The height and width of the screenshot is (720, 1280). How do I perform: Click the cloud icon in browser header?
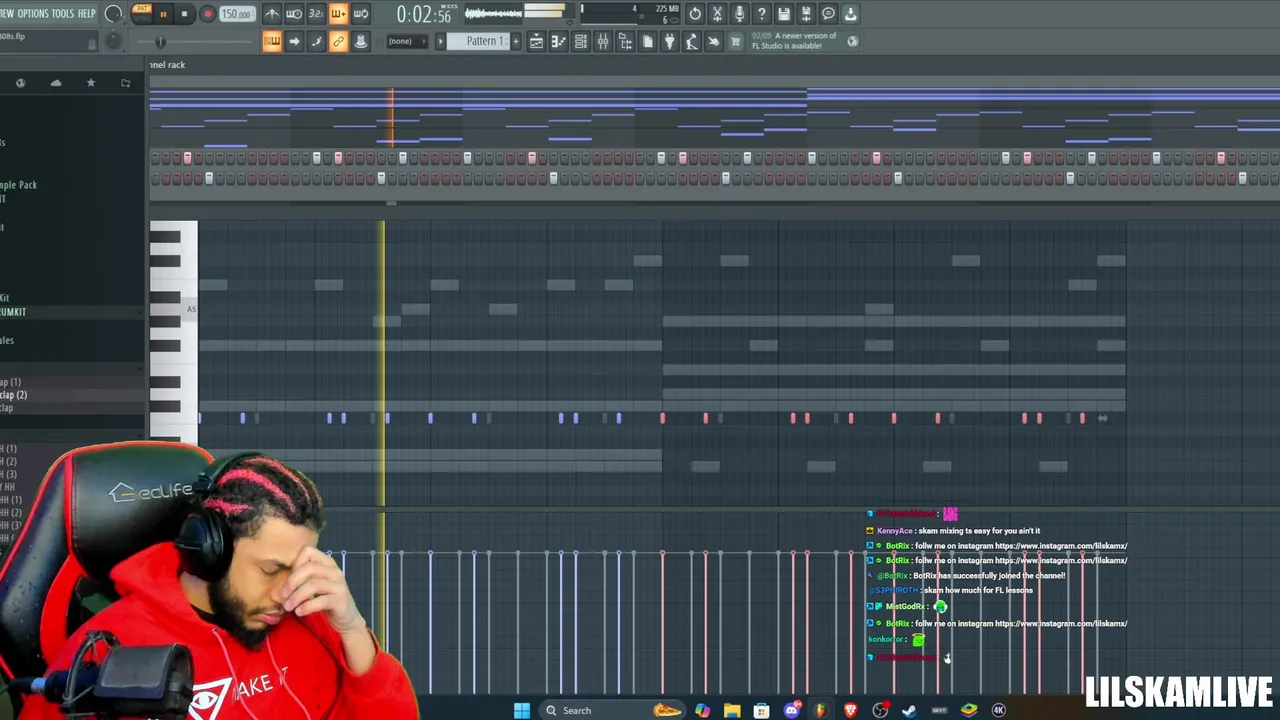click(x=56, y=83)
